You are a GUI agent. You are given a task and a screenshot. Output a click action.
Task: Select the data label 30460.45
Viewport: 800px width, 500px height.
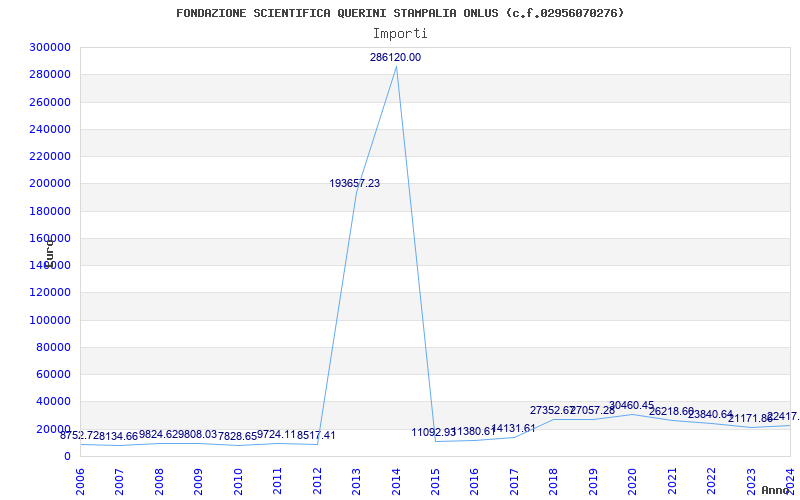click(632, 406)
